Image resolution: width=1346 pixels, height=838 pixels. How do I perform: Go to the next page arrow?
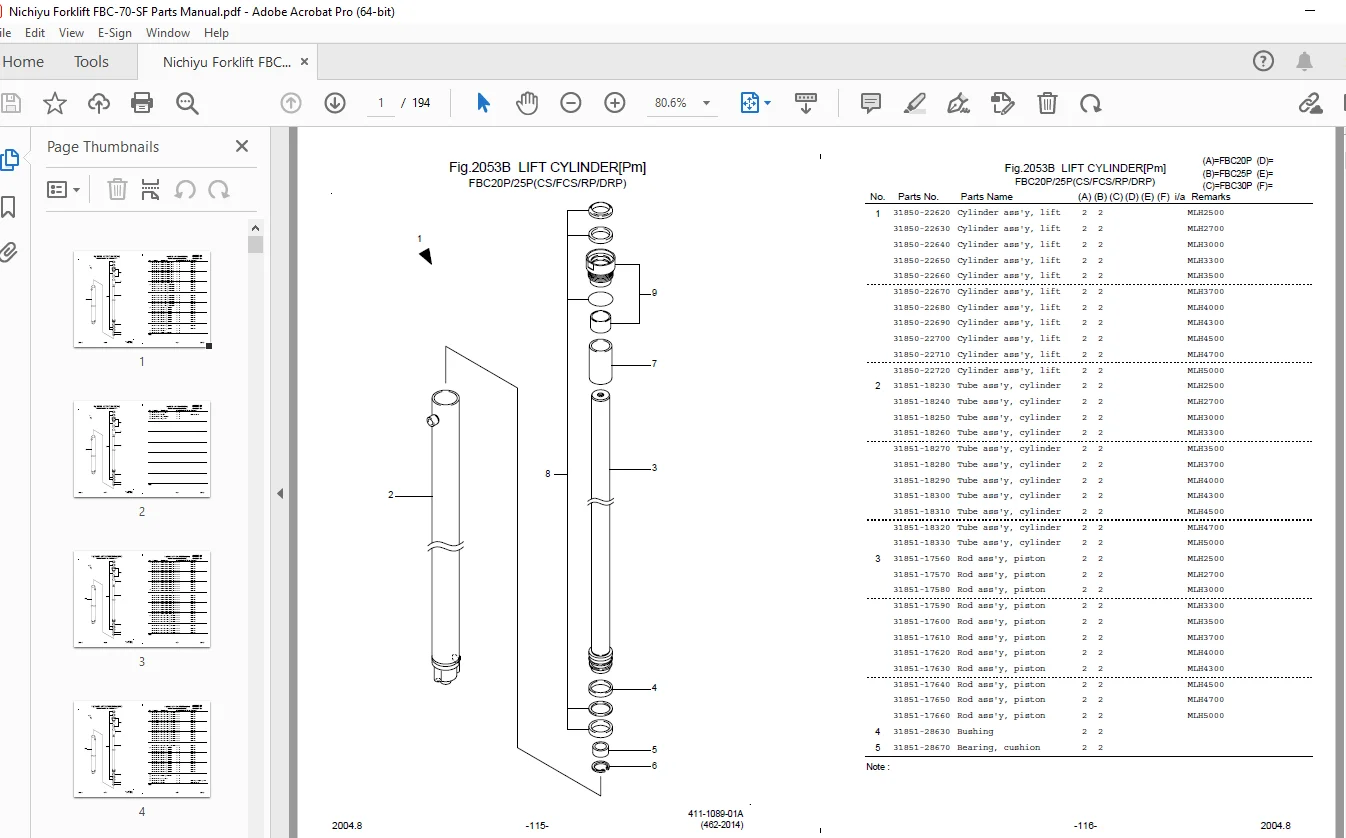coord(335,103)
